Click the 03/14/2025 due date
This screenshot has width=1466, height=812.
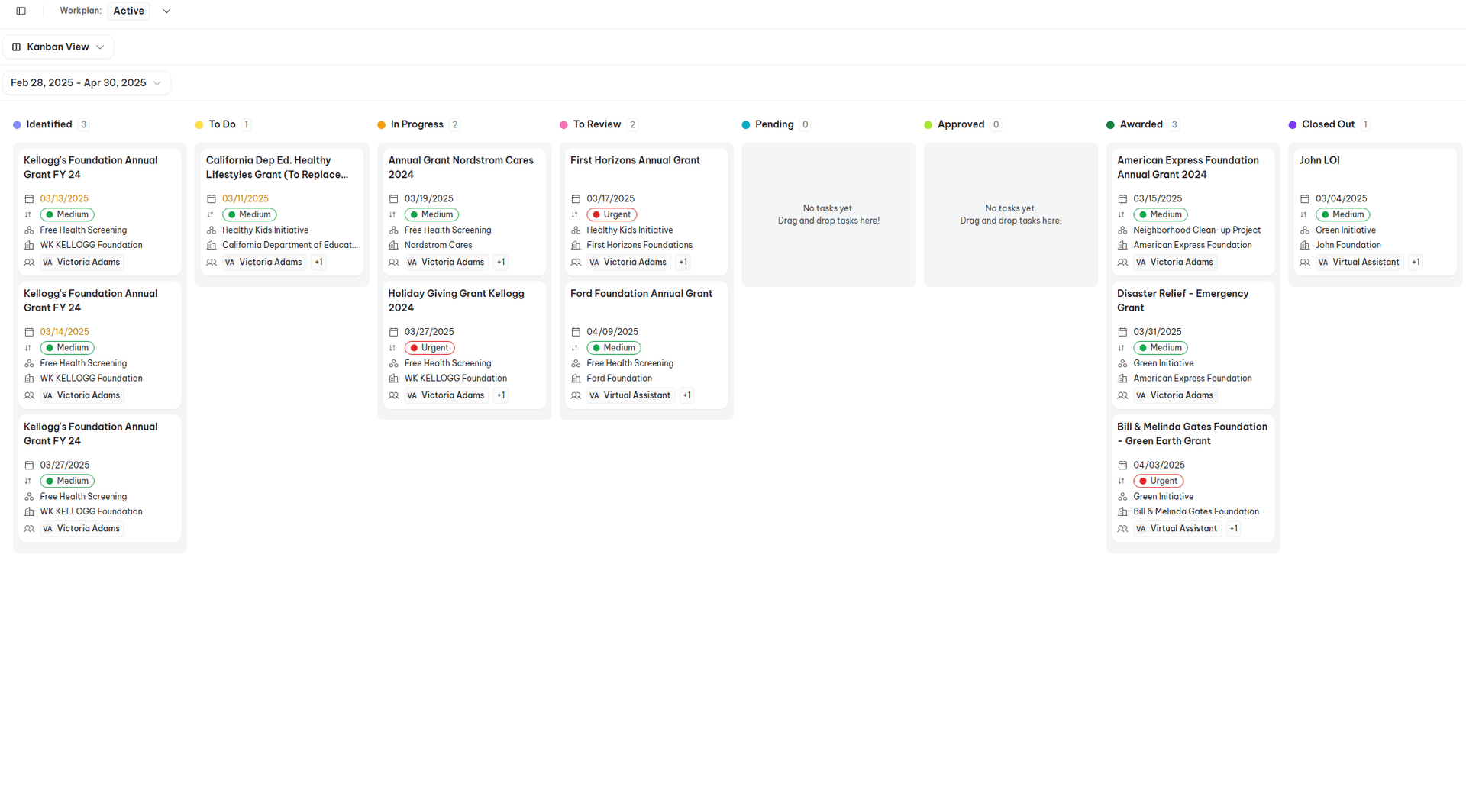(x=64, y=332)
